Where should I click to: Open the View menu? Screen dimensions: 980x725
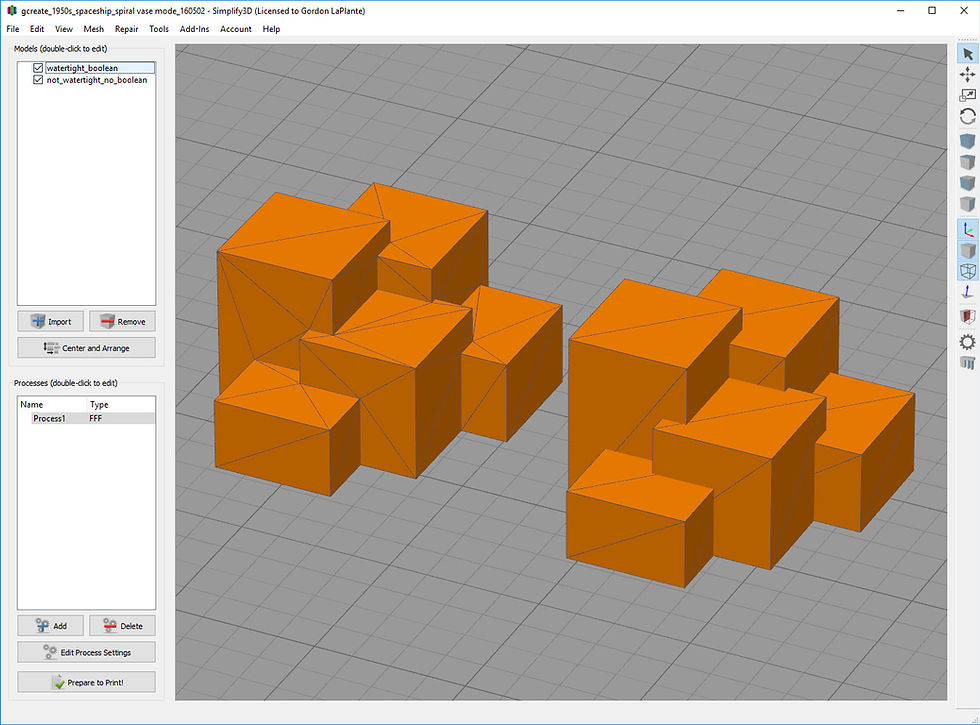pyautogui.click(x=64, y=29)
